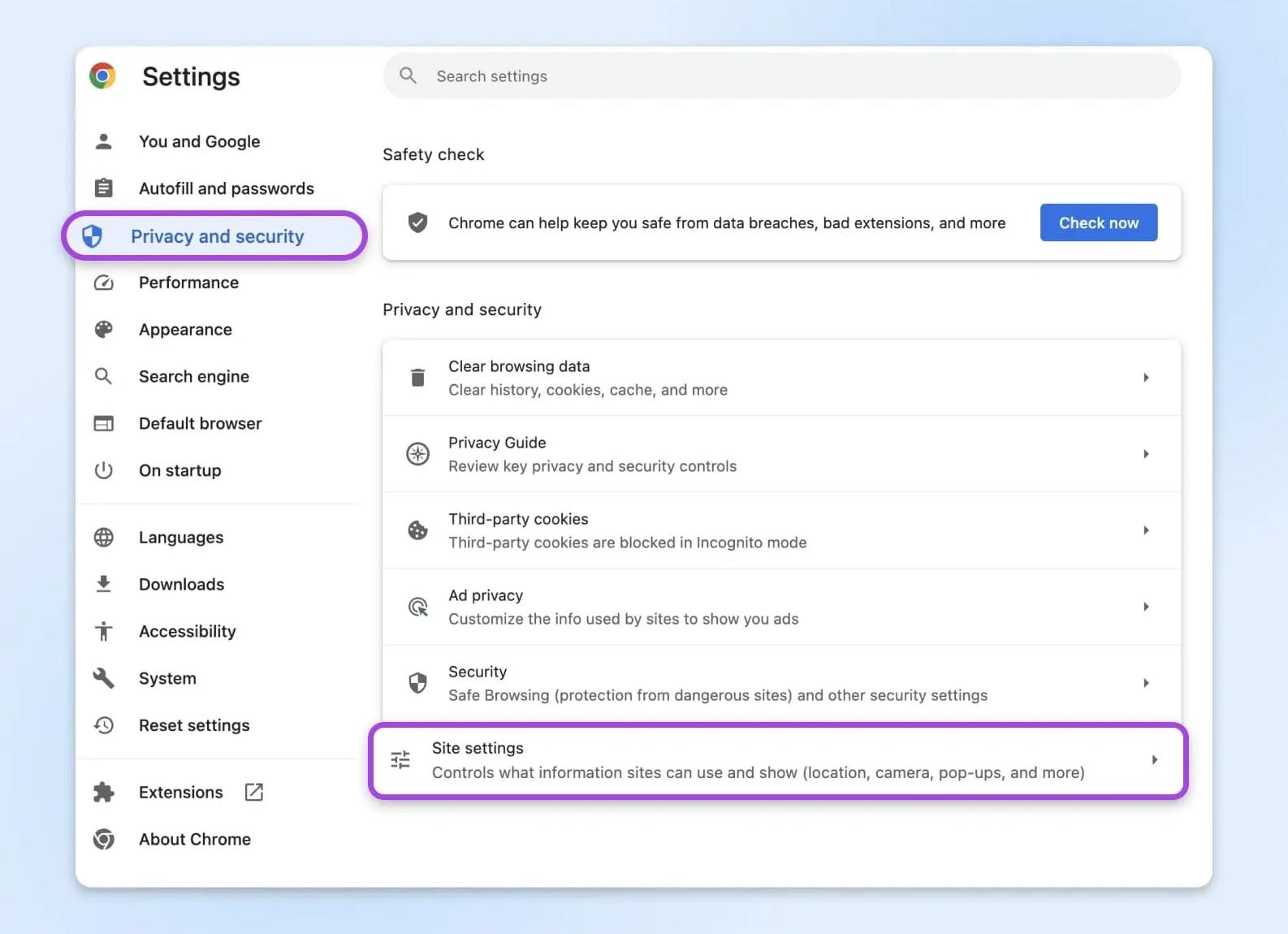Click the clipboard icon for Autofill and passwords
1288x934 pixels.
coord(103,188)
